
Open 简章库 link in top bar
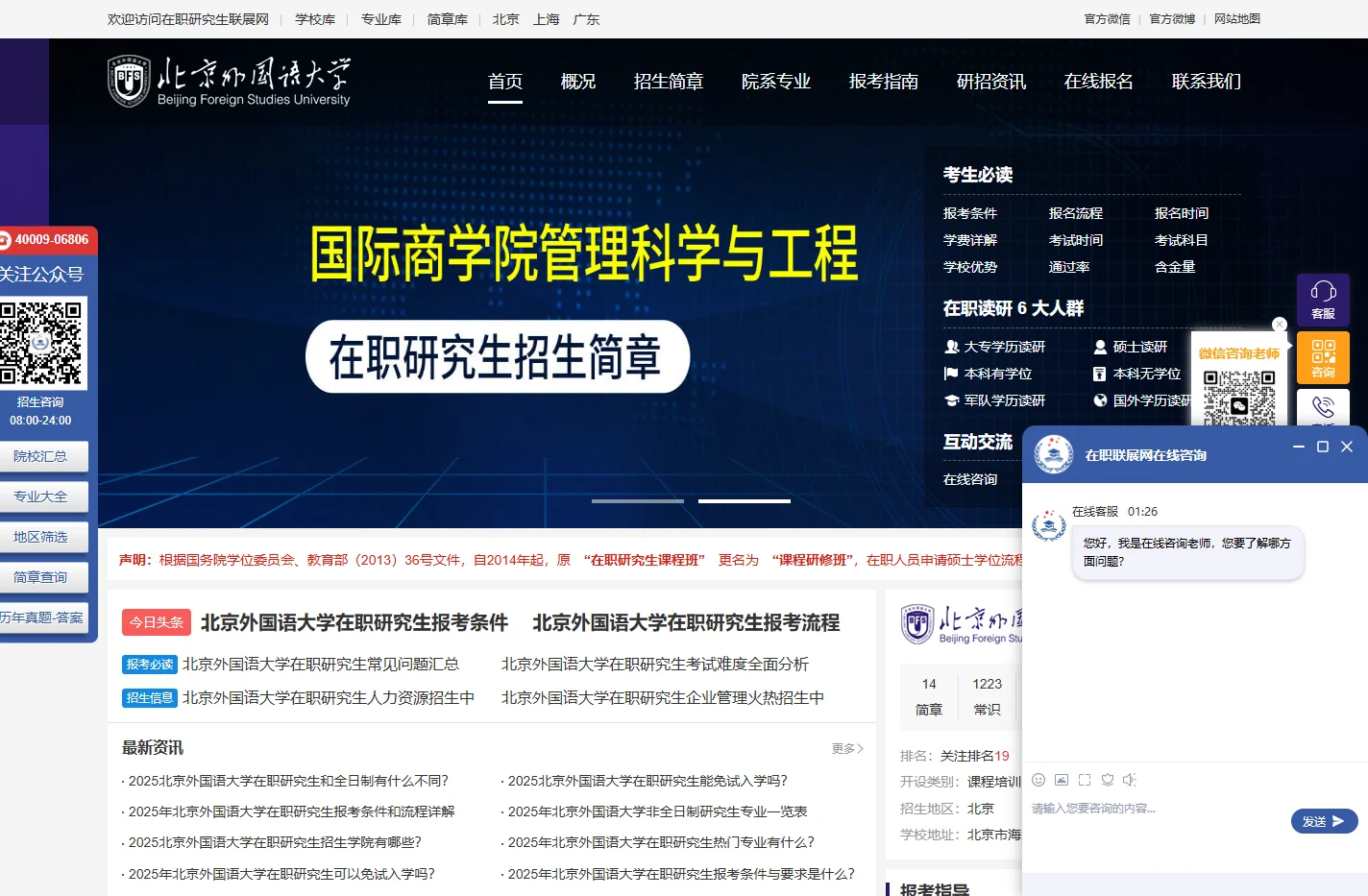(x=448, y=19)
